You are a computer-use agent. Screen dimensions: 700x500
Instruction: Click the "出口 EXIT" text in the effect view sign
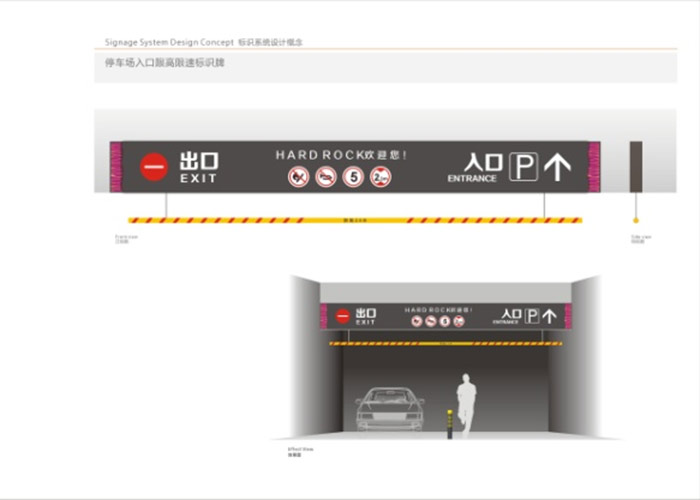tap(366, 316)
